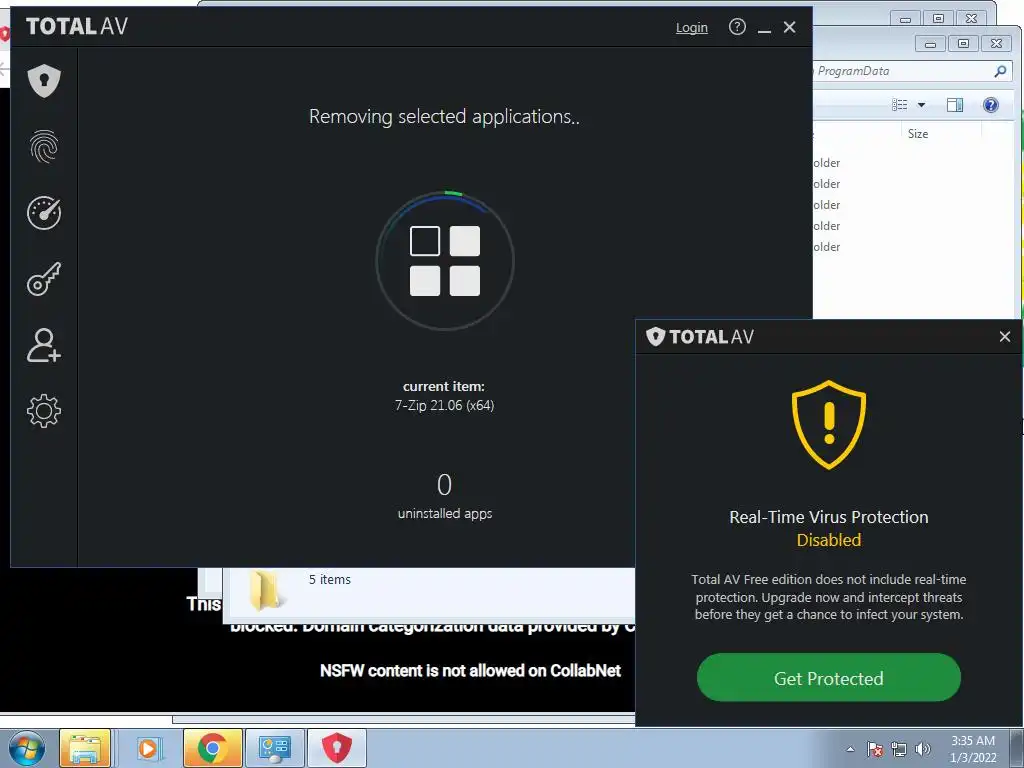Switch to Google Chrome in taskbar
Image resolution: width=1024 pixels, height=768 pixels.
[x=212, y=748]
